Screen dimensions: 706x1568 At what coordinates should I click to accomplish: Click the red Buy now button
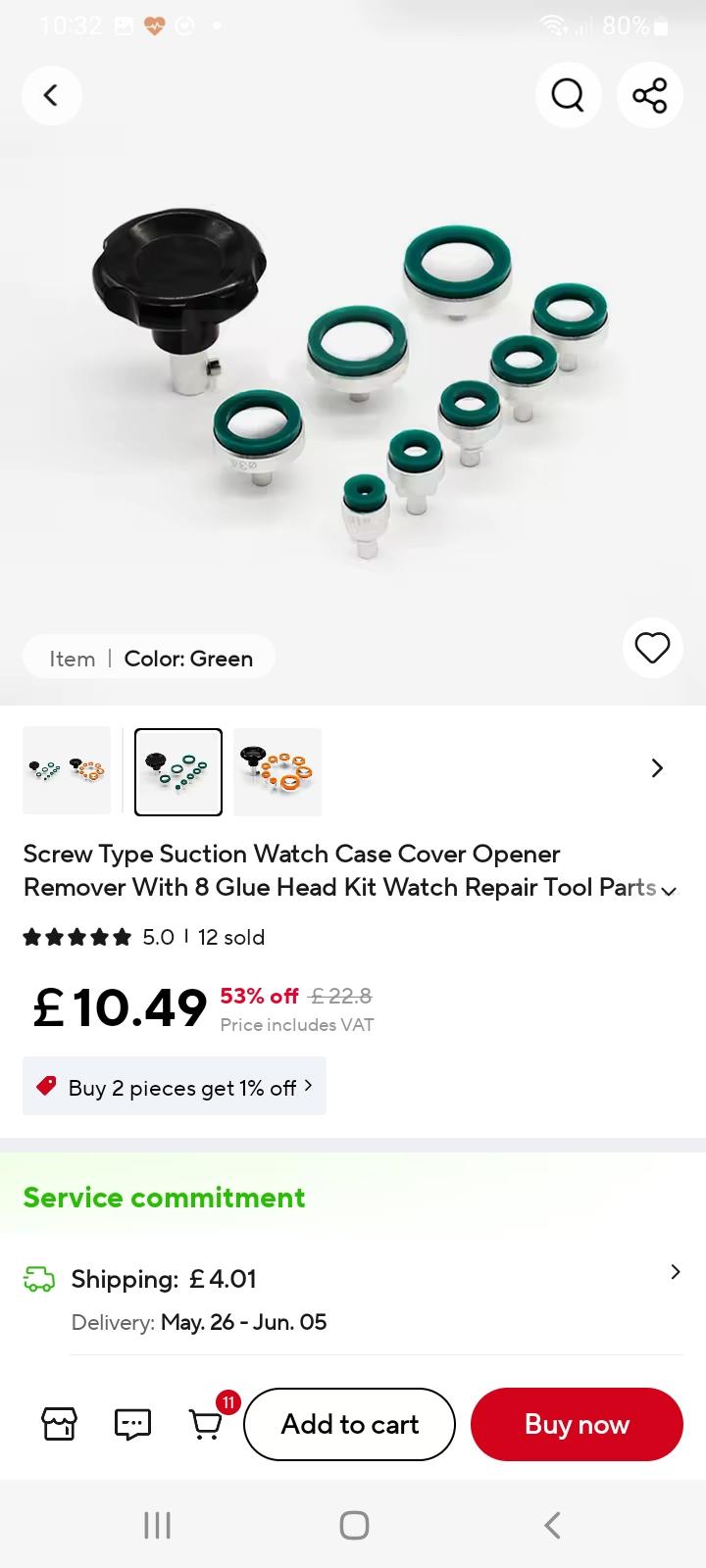577,1424
